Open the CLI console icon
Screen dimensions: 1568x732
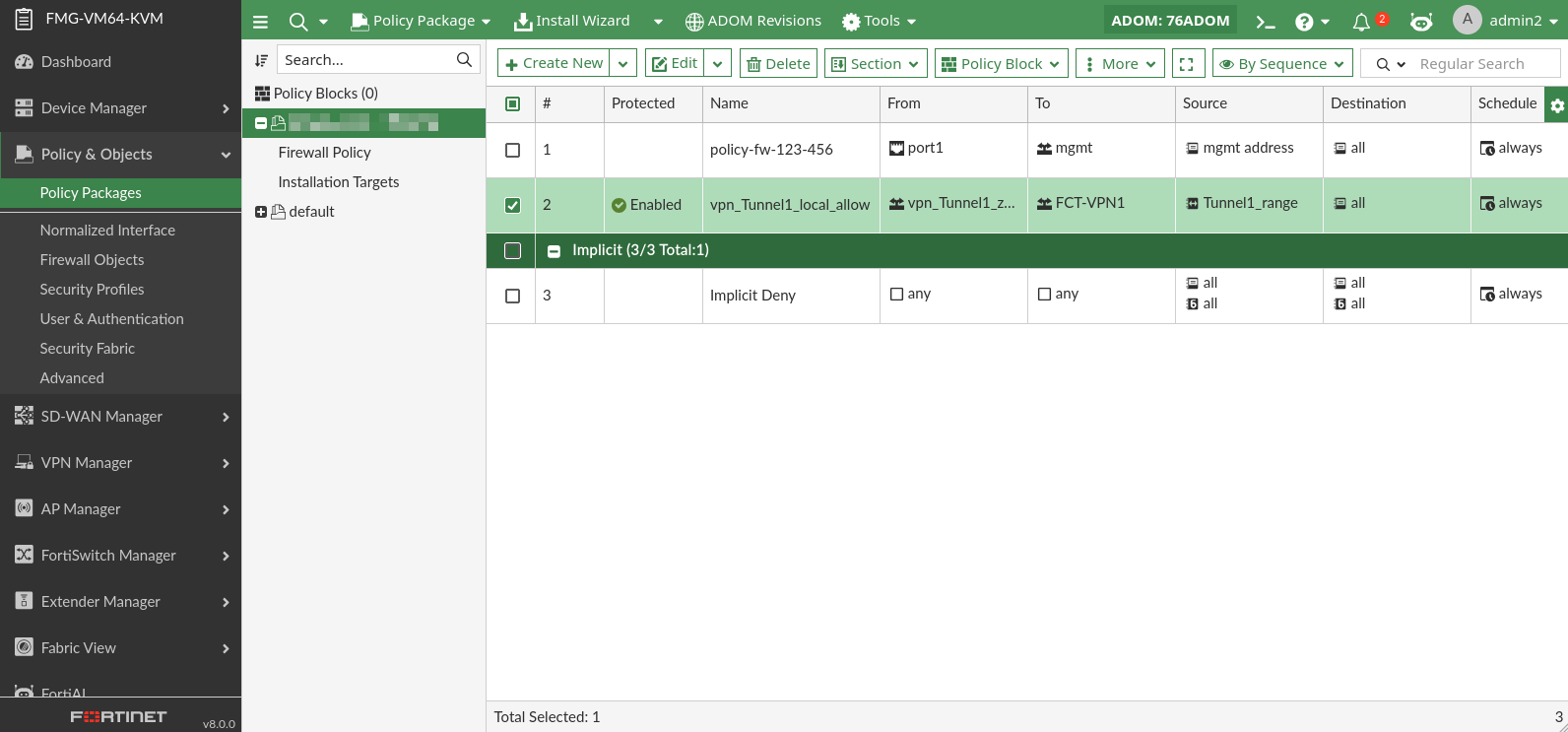[1266, 22]
